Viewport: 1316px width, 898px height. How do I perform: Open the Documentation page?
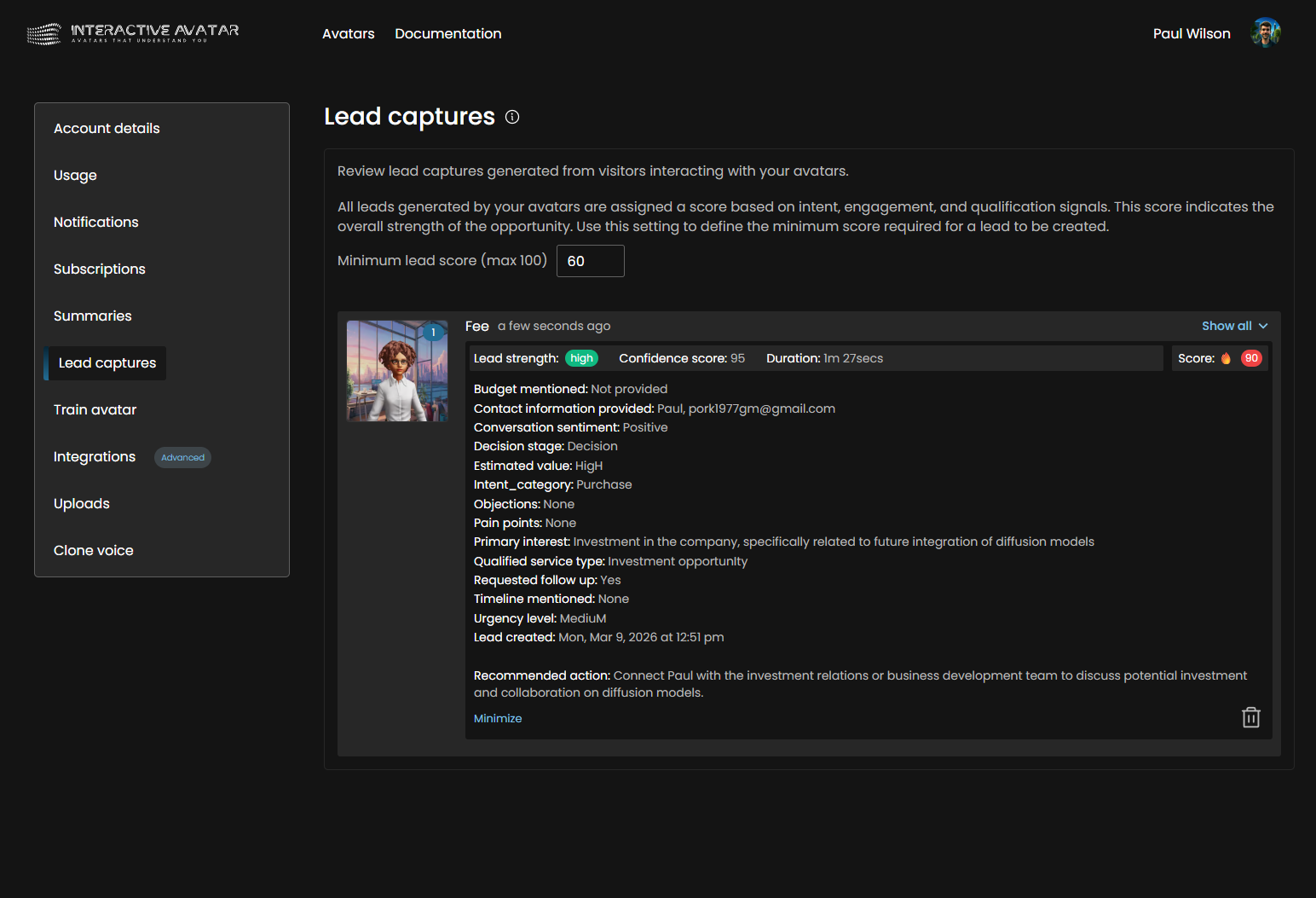tap(447, 33)
